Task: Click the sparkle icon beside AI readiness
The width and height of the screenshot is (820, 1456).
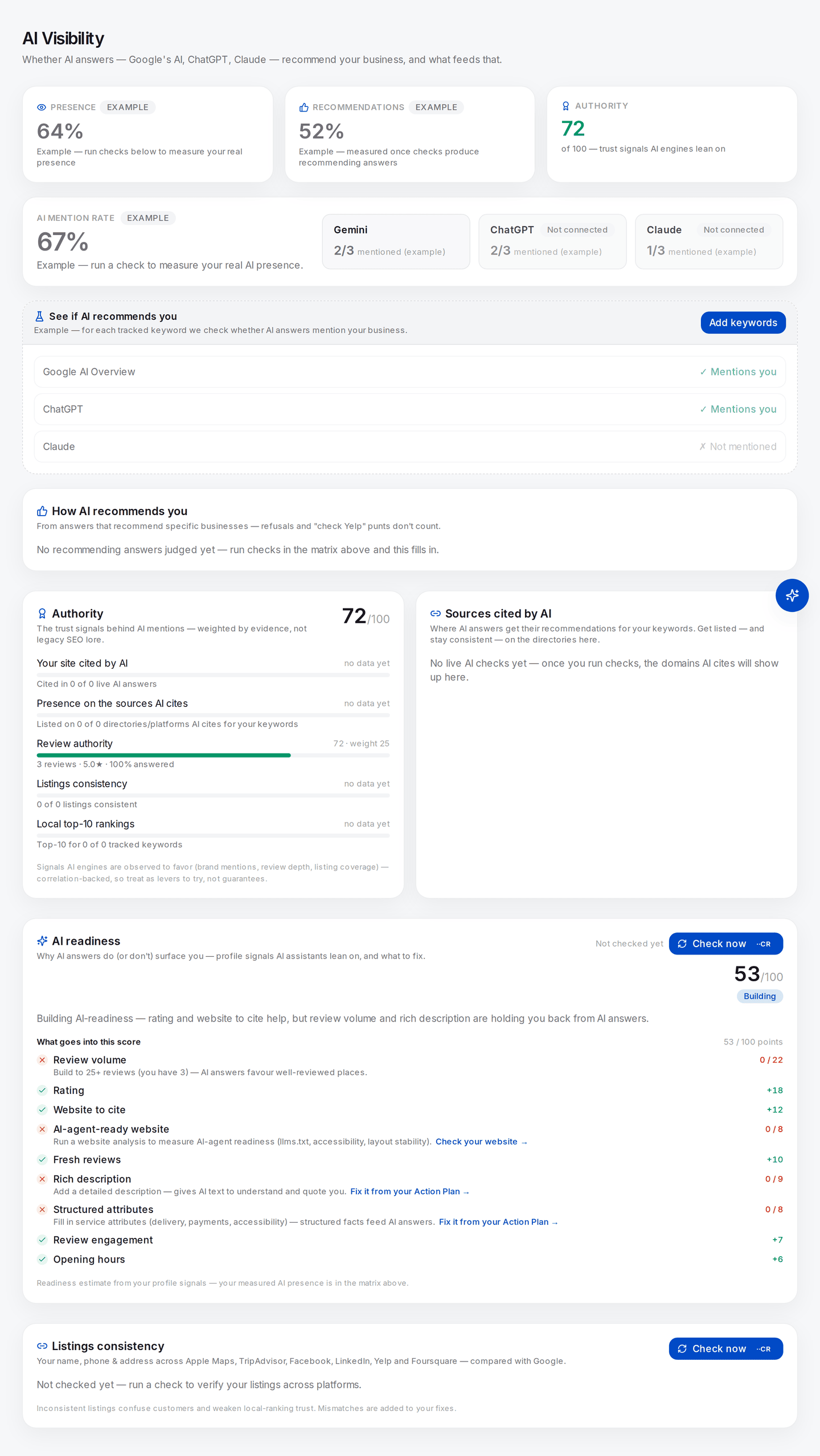Action: (x=42, y=941)
